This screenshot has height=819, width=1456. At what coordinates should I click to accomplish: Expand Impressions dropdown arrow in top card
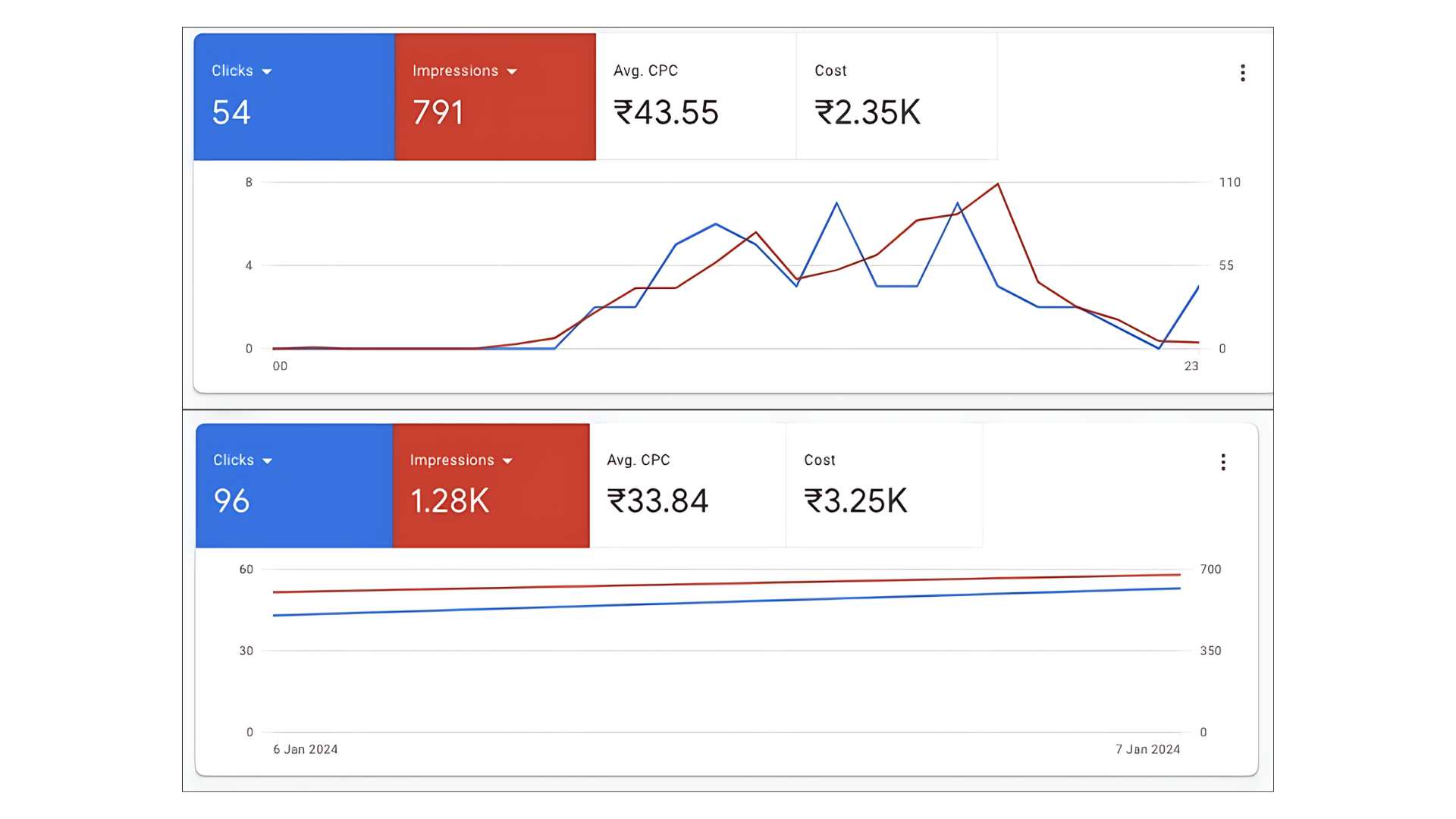[512, 71]
